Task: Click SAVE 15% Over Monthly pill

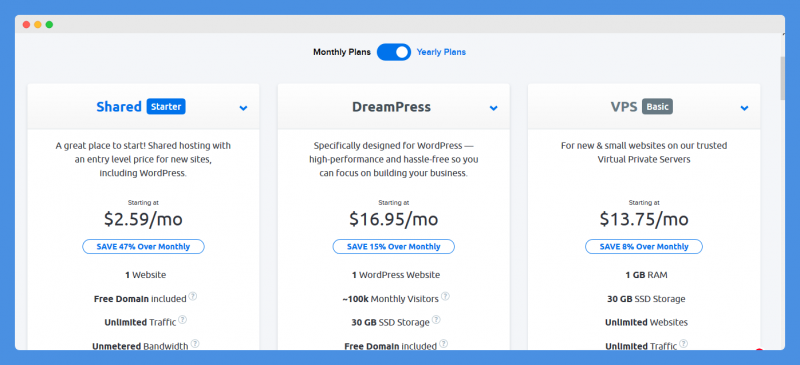Action: [394, 247]
